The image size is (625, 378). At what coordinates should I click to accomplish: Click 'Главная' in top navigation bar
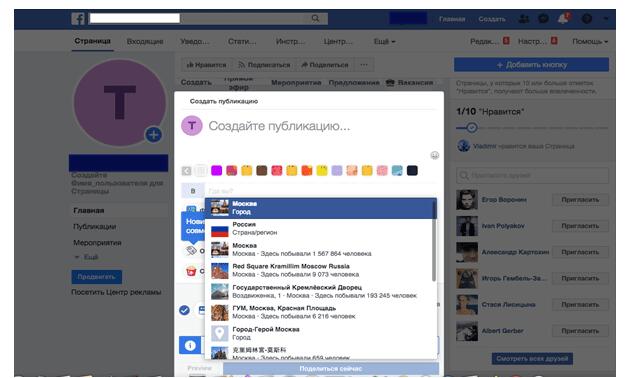pyautogui.click(x=452, y=19)
